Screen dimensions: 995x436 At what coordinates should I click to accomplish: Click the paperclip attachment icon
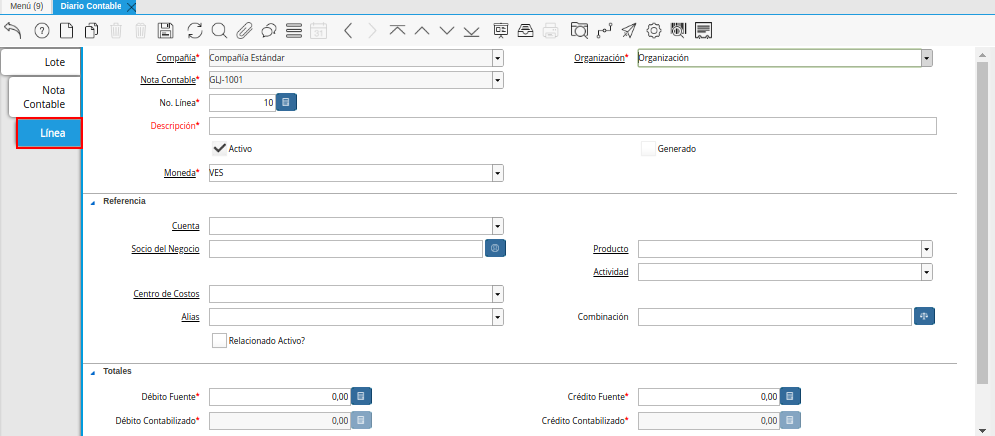tap(244, 30)
